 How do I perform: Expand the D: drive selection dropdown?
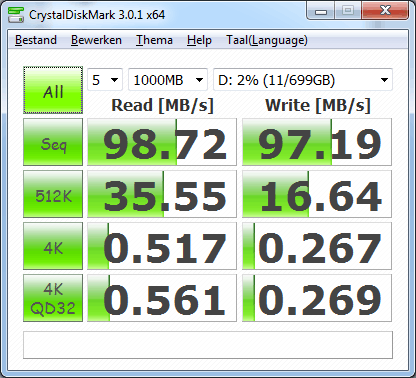tap(303, 80)
